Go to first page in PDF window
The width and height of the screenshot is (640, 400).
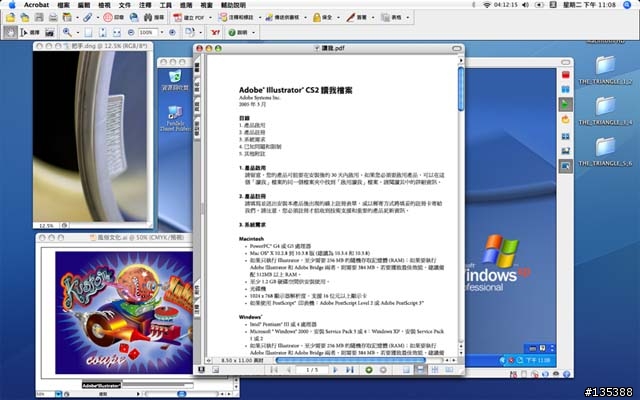pyautogui.click(x=274, y=370)
